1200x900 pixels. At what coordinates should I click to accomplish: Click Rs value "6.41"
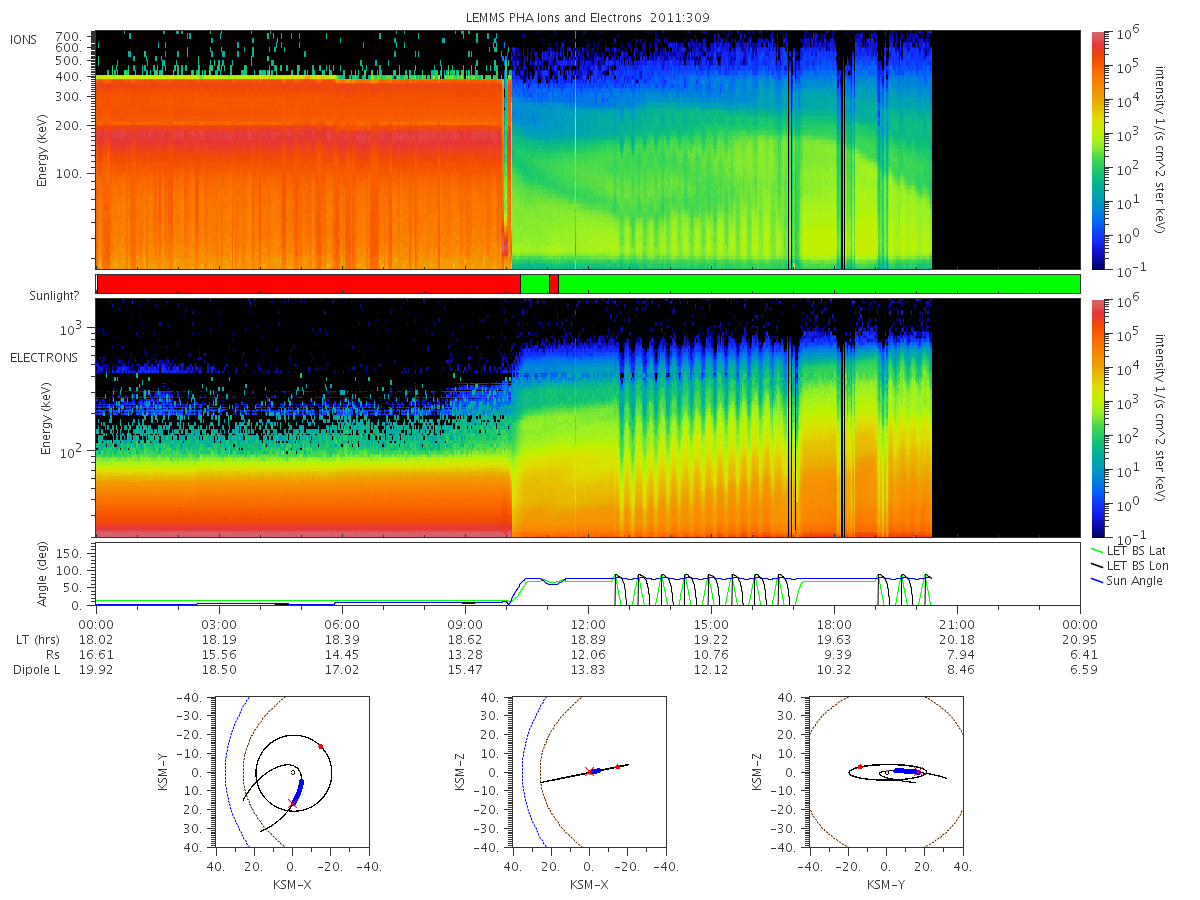pos(1080,655)
